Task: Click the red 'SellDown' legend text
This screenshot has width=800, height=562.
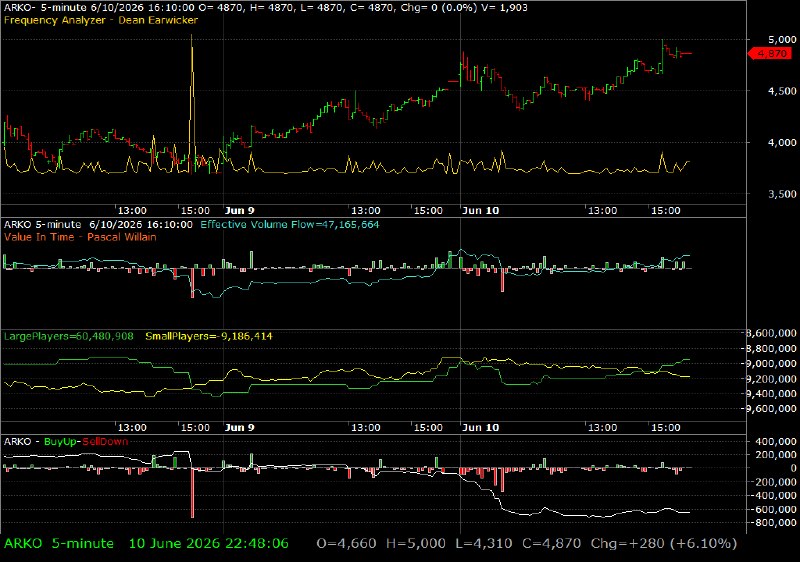Action: pyautogui.click(x=105, y=442)
